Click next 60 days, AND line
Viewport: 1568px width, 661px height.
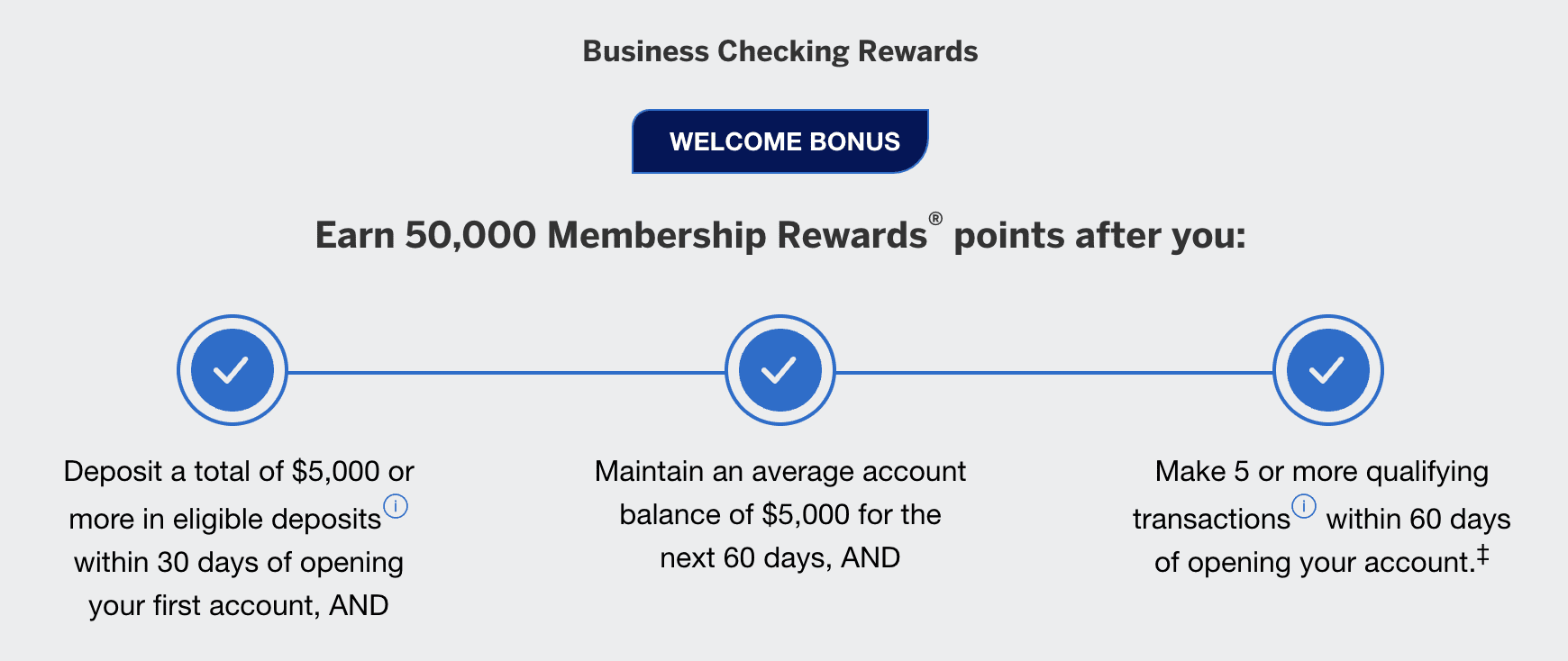780,558
